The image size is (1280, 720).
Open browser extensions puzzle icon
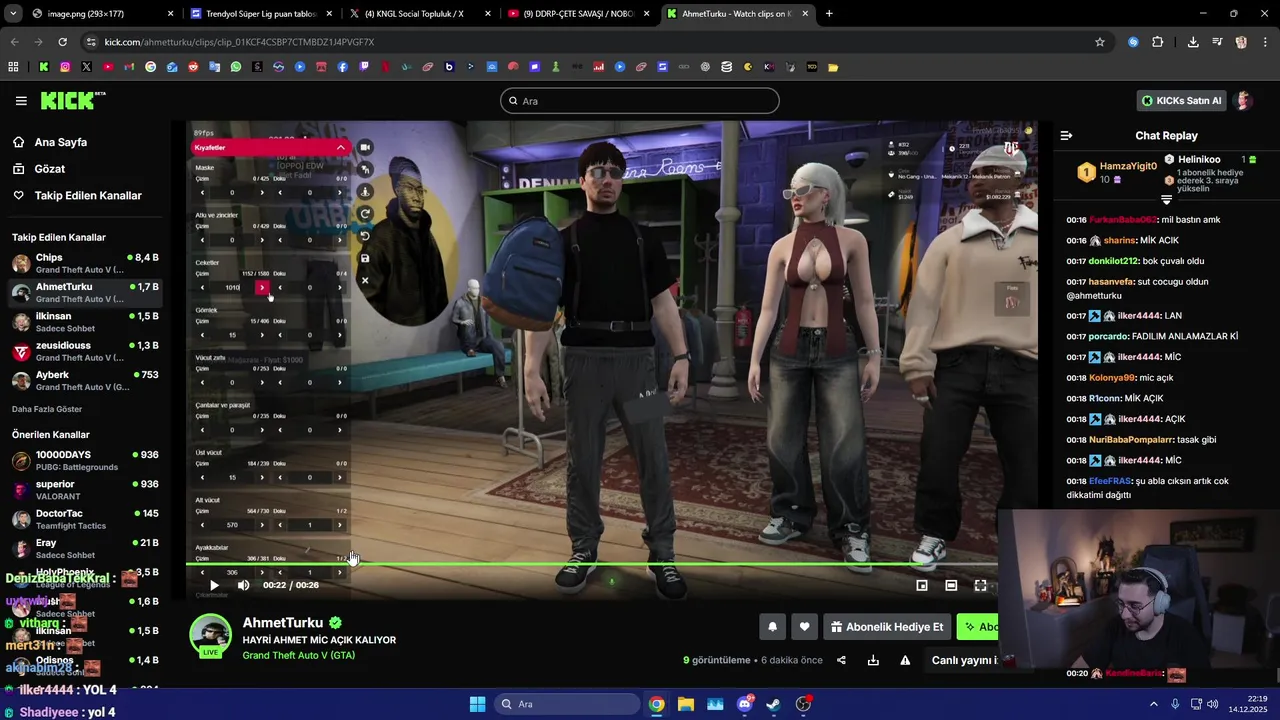tap(1158, 42)
